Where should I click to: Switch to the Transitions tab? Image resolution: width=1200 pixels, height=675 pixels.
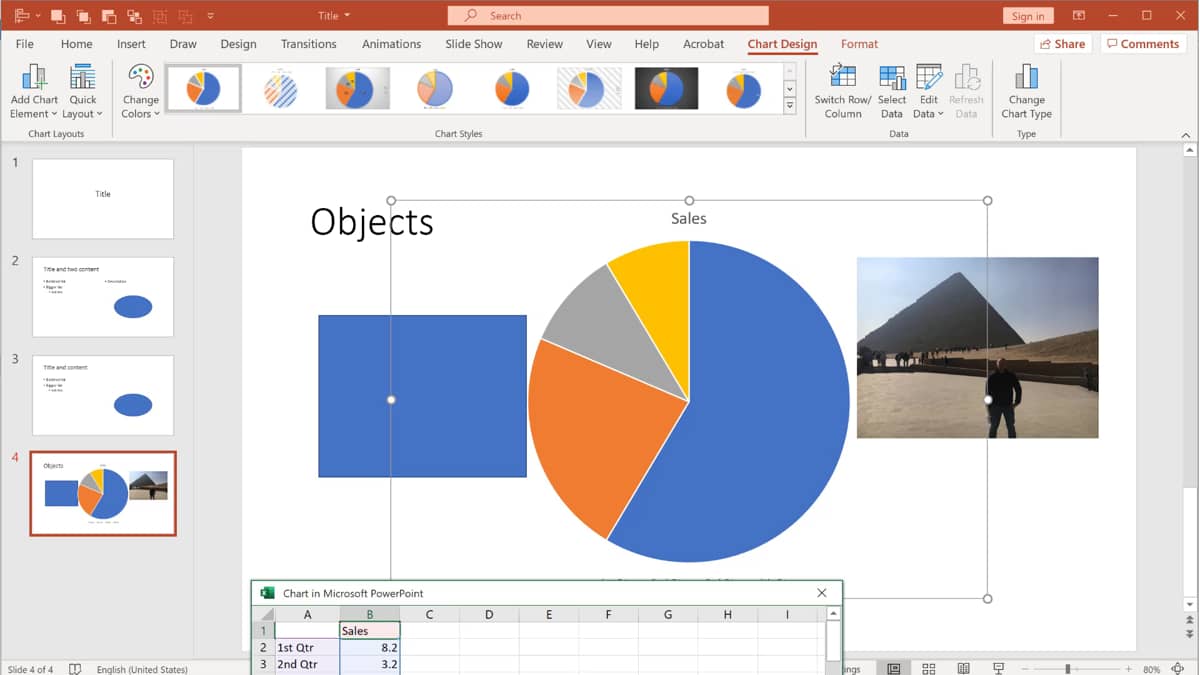point(309,44)
